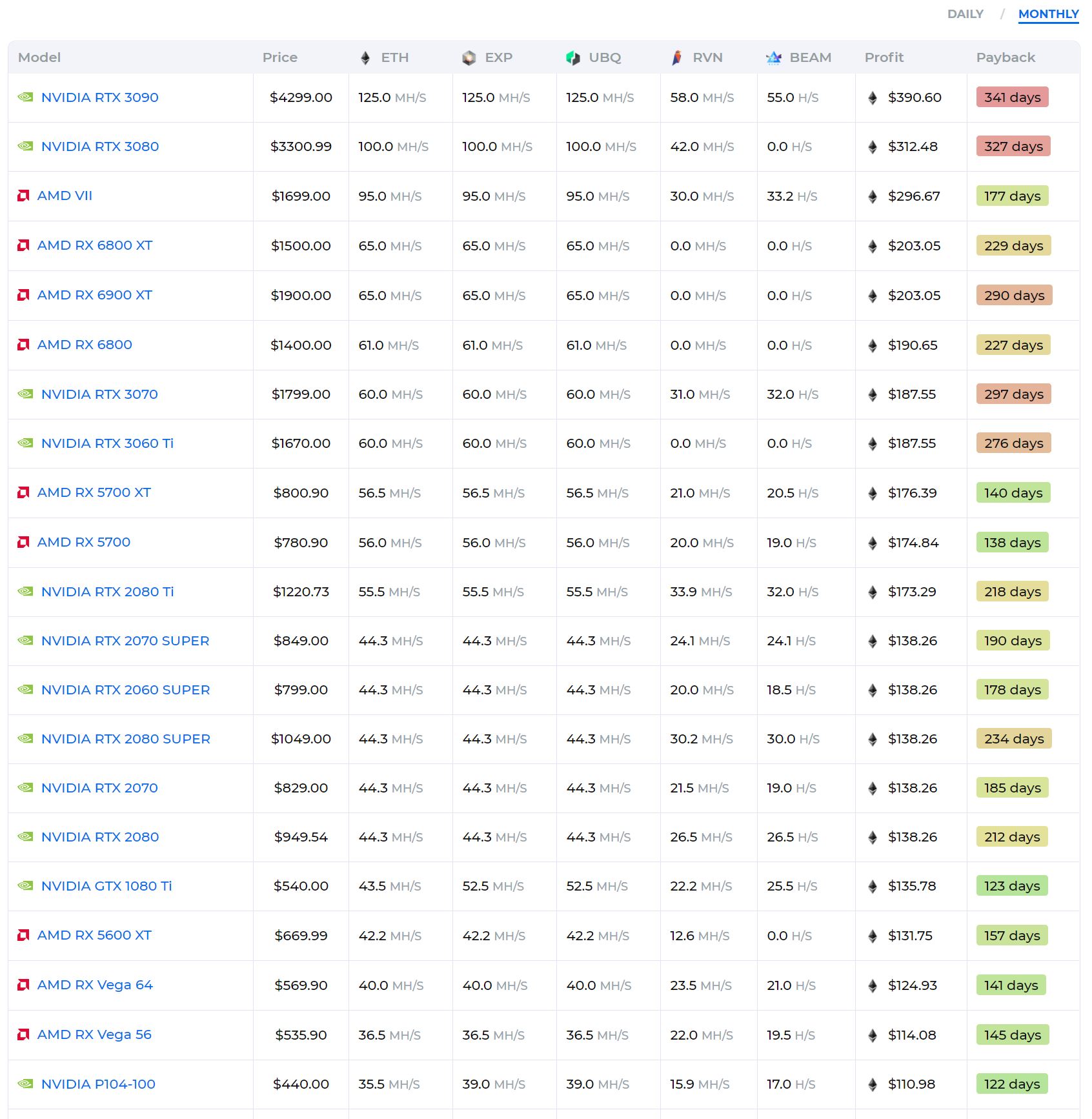The height and width of the screenshot is (1119, 1092).
Task: Click the "122 days" payback badge
Action: (x=1012, y=1084)
